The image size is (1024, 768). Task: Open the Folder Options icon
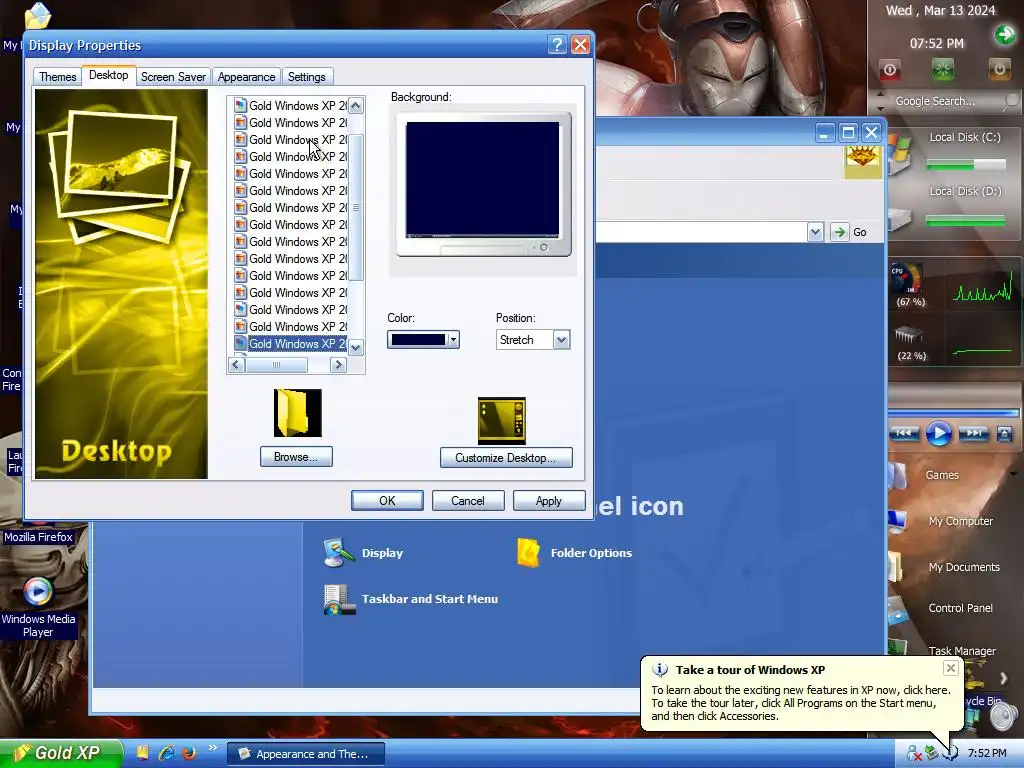click(x=528, y=552)
